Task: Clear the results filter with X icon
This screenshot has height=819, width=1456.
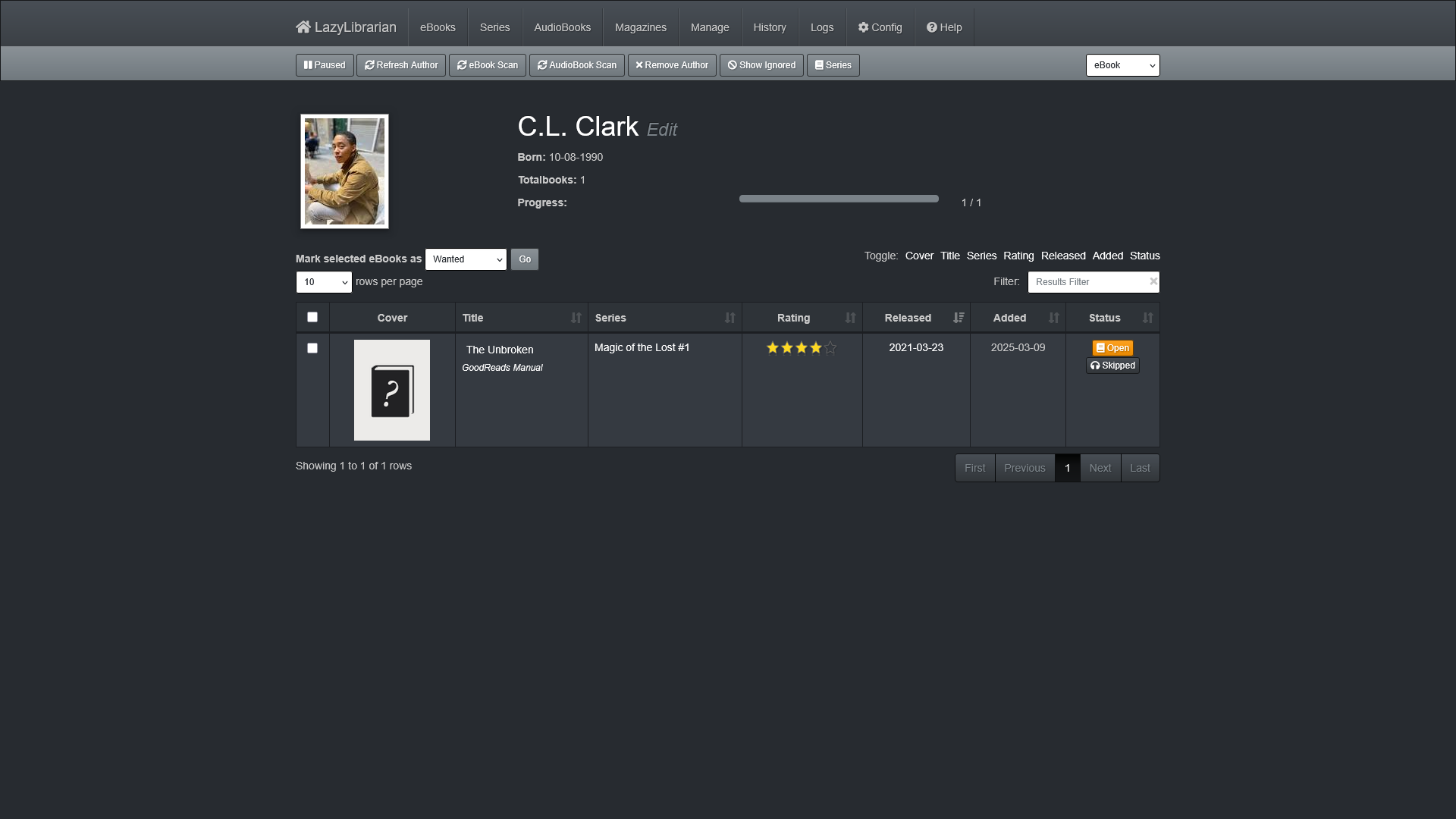Action: click(1153, 281)
